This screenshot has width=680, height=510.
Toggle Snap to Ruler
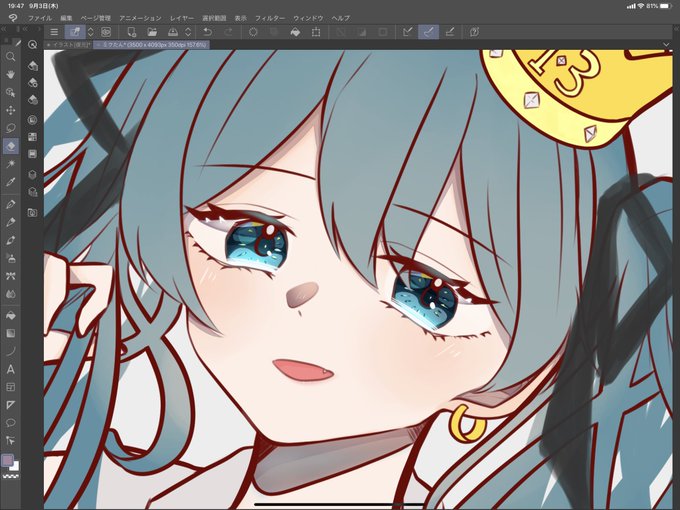(x=408, y=32)
